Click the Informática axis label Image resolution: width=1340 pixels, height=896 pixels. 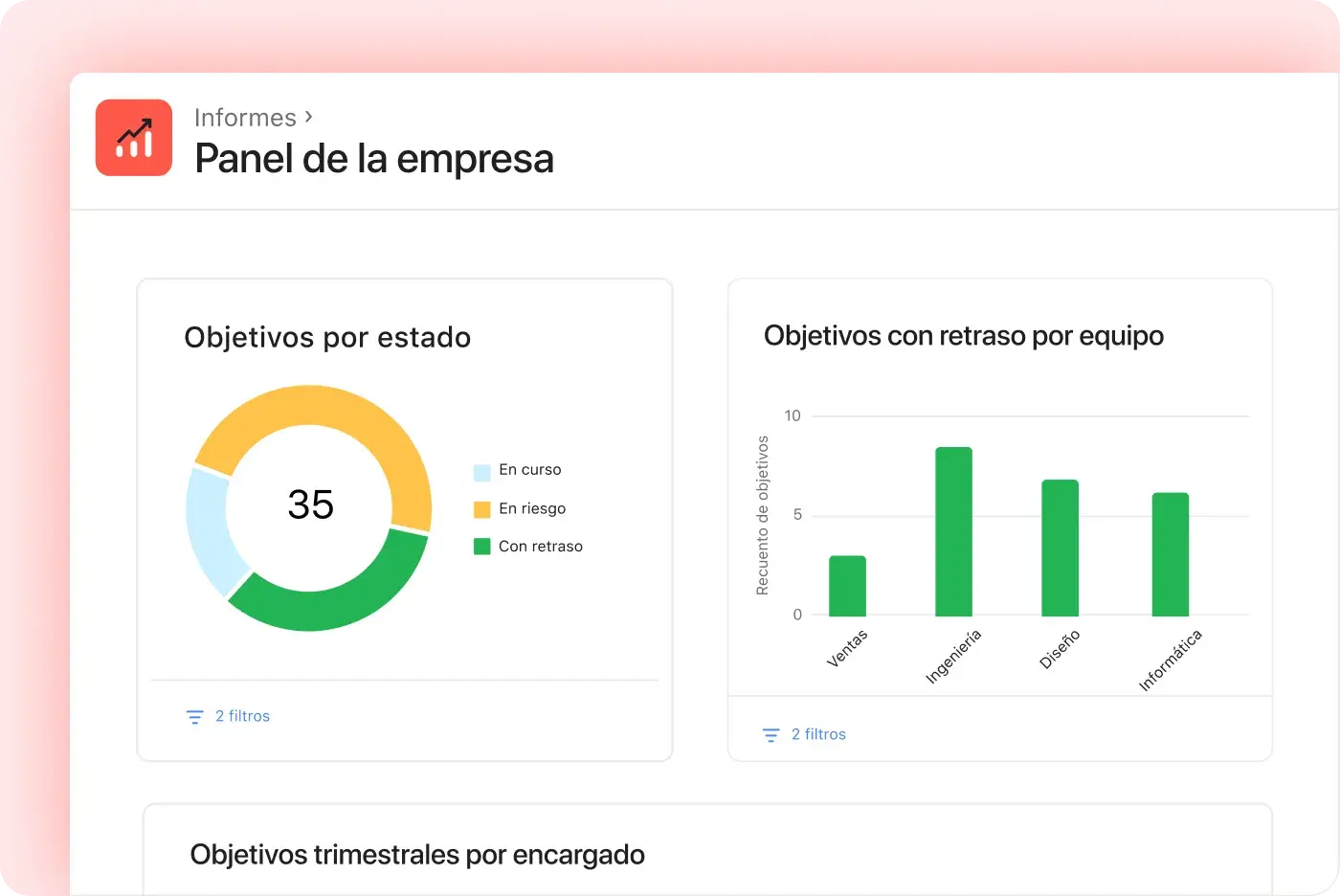[1170, 661]
